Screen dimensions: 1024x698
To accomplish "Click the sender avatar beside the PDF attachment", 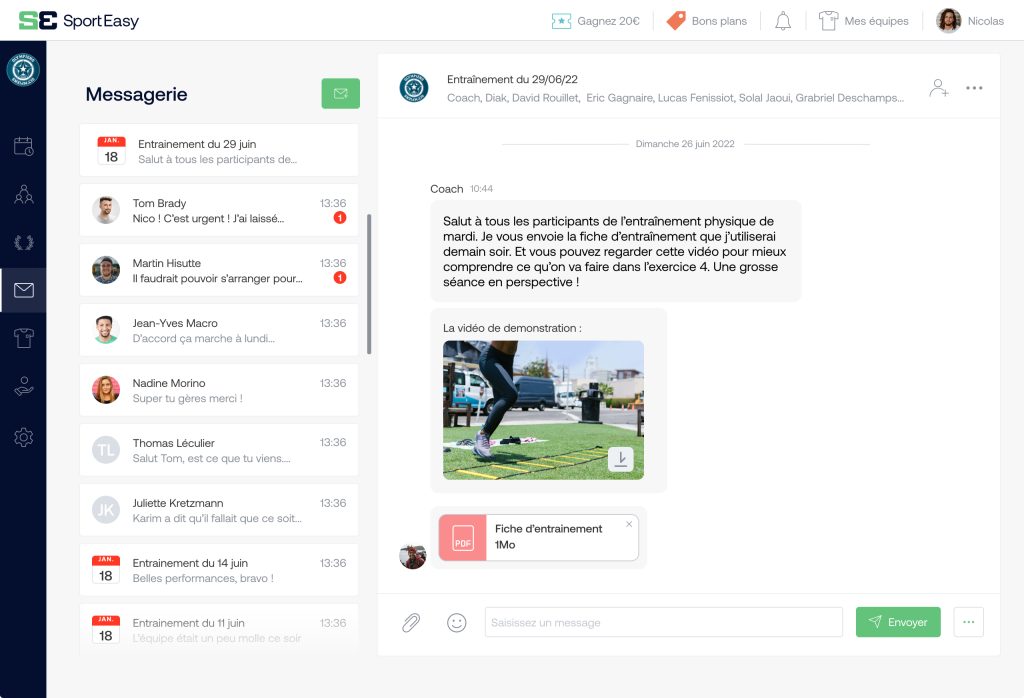I will pyautogui.click(x=413, y=556).
